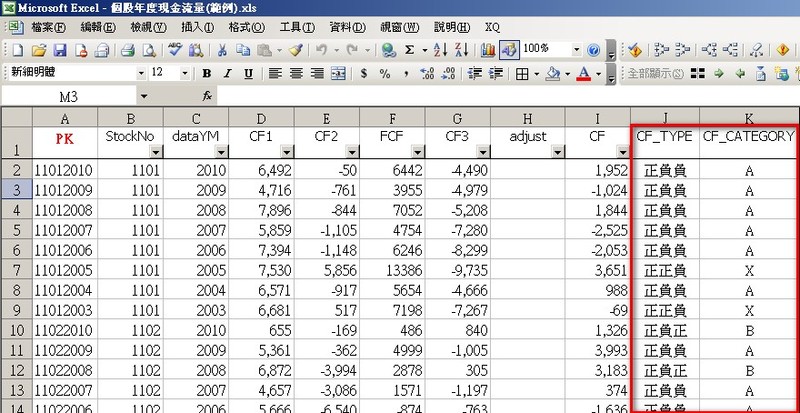Open the 插入 (Insert) menu

click(197, 27)
